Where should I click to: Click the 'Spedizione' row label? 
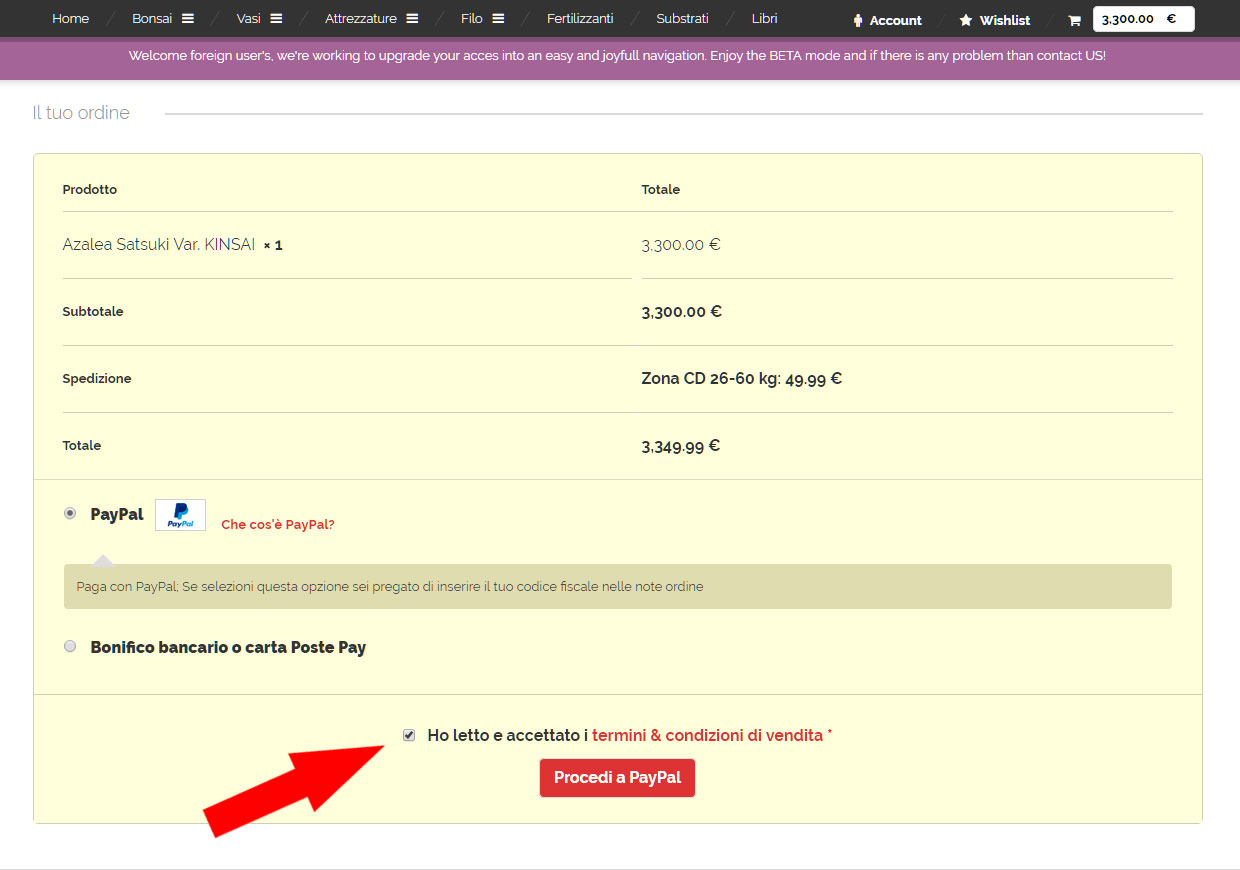pos(97,378)
